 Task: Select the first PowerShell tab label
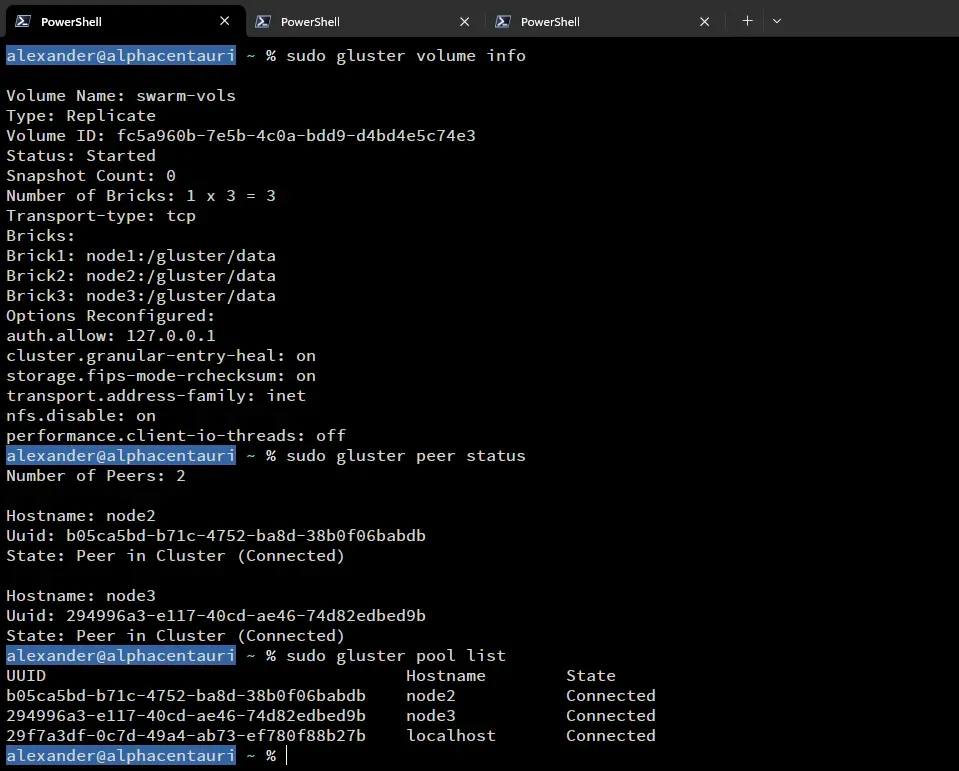click(71, 21)
